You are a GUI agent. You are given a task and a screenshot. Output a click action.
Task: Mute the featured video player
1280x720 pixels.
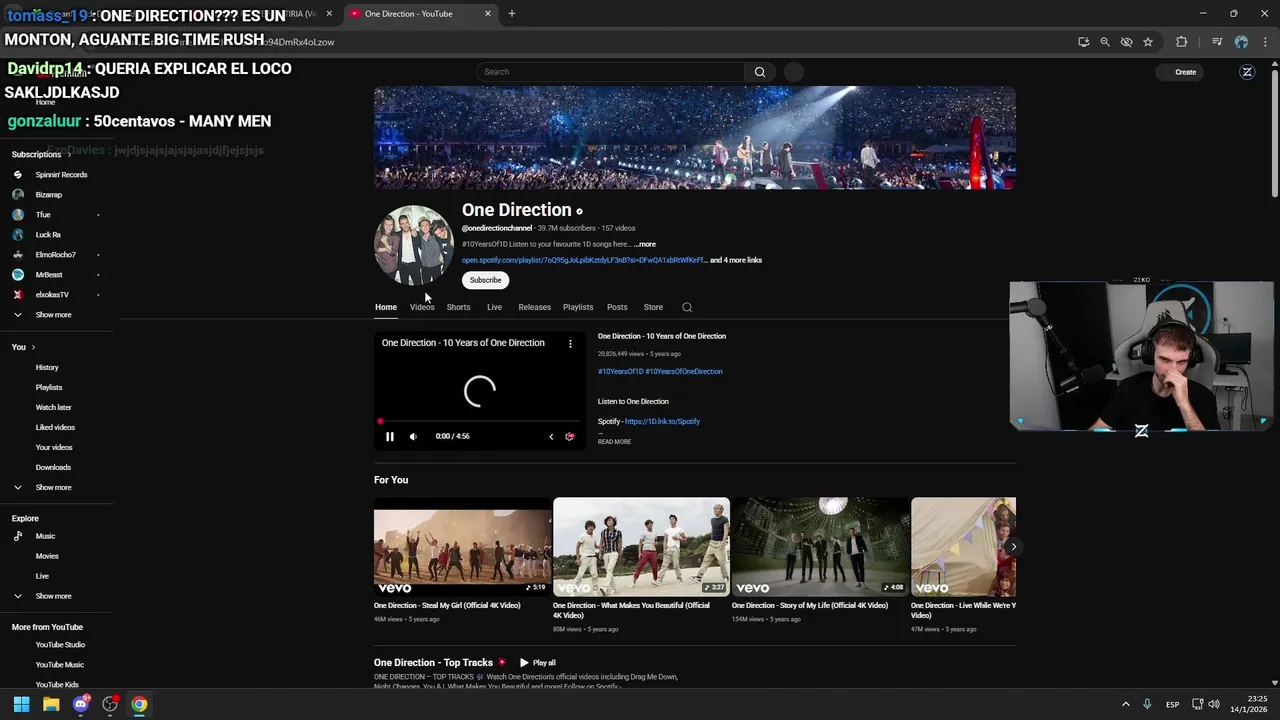[413, 436]
